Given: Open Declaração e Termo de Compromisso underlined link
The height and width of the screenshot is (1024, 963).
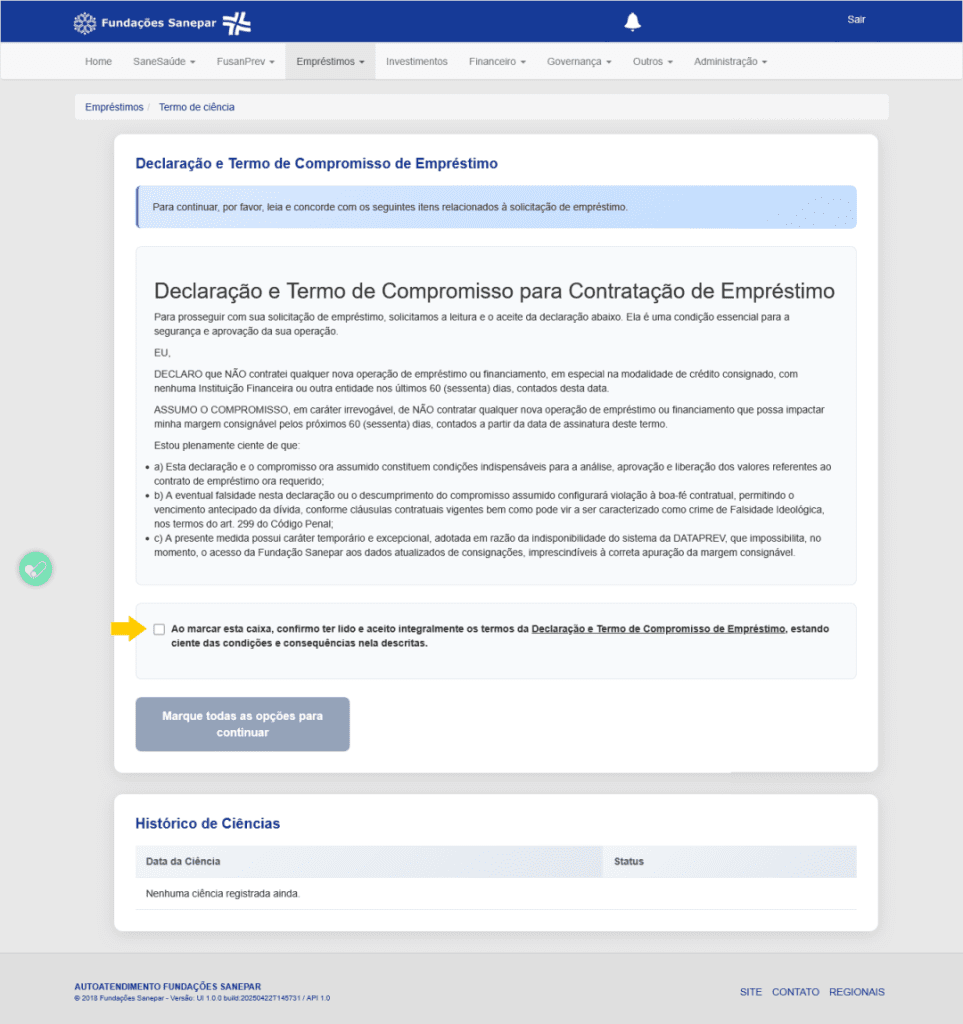Looking at the screenshot, I should (658, 629).
